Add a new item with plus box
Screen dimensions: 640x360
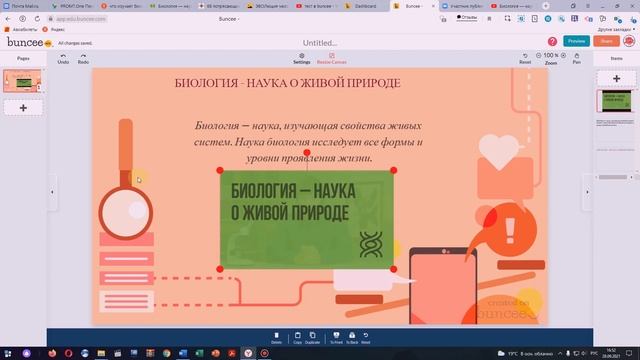tap(616, 78)
